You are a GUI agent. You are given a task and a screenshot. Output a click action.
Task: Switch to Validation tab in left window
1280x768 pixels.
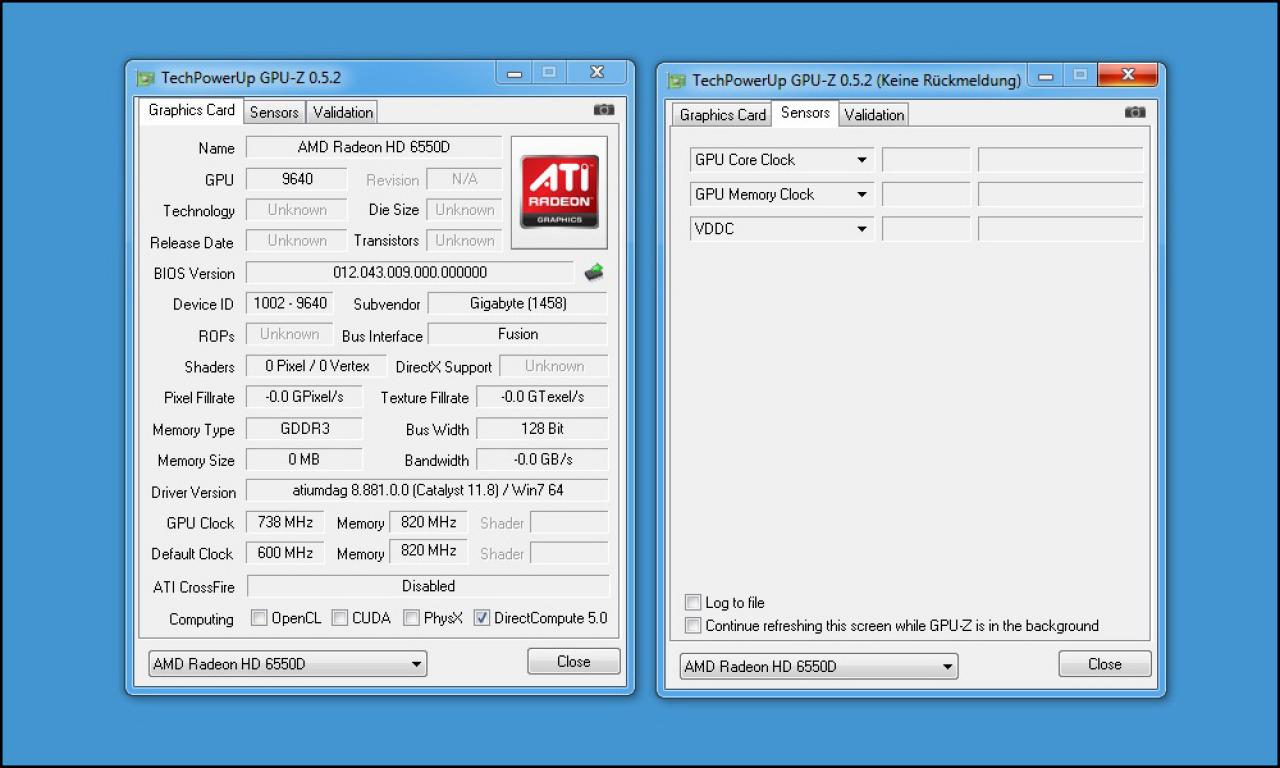[343, 112]
